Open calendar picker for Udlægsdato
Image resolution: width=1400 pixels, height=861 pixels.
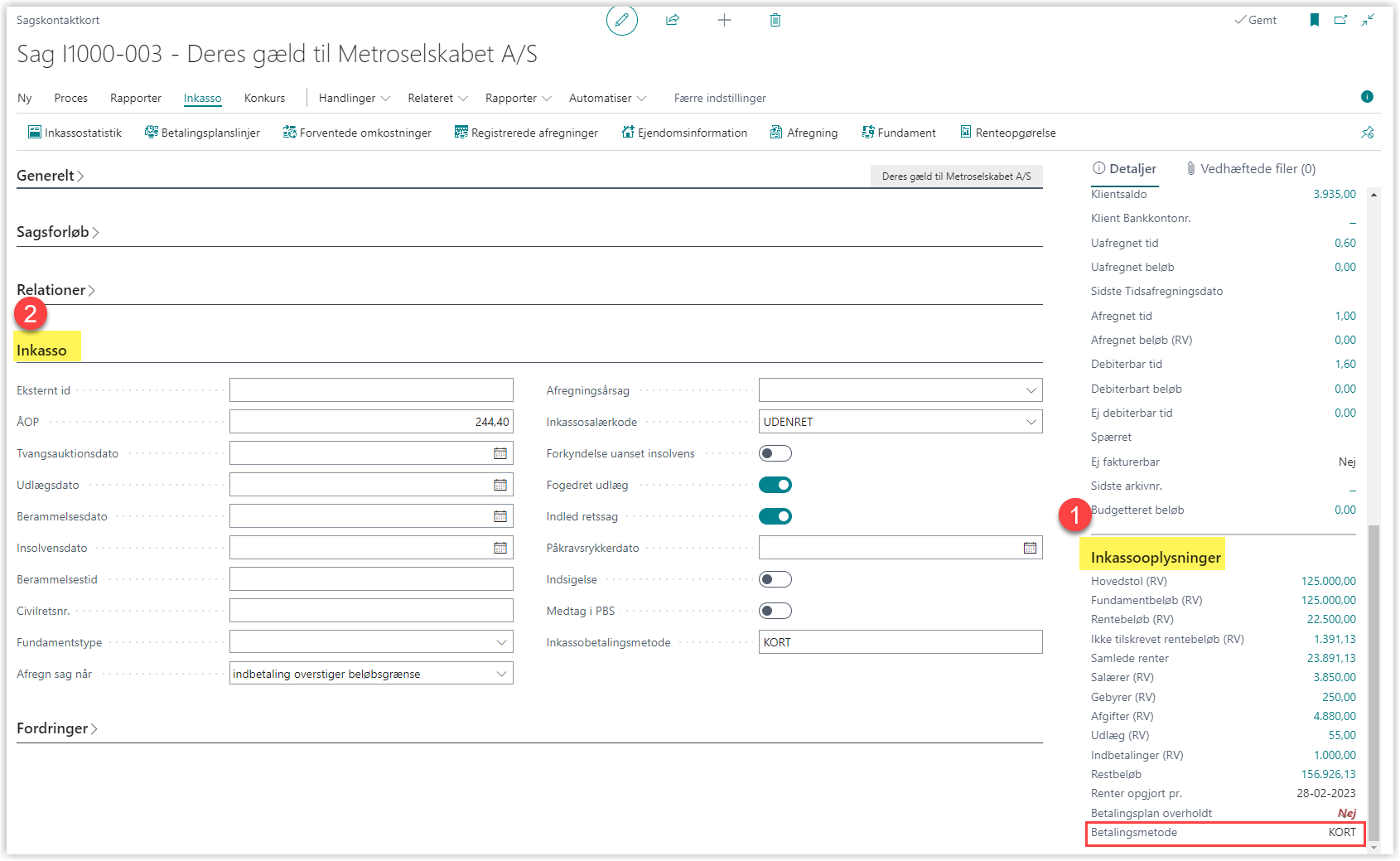click(500, 485)
